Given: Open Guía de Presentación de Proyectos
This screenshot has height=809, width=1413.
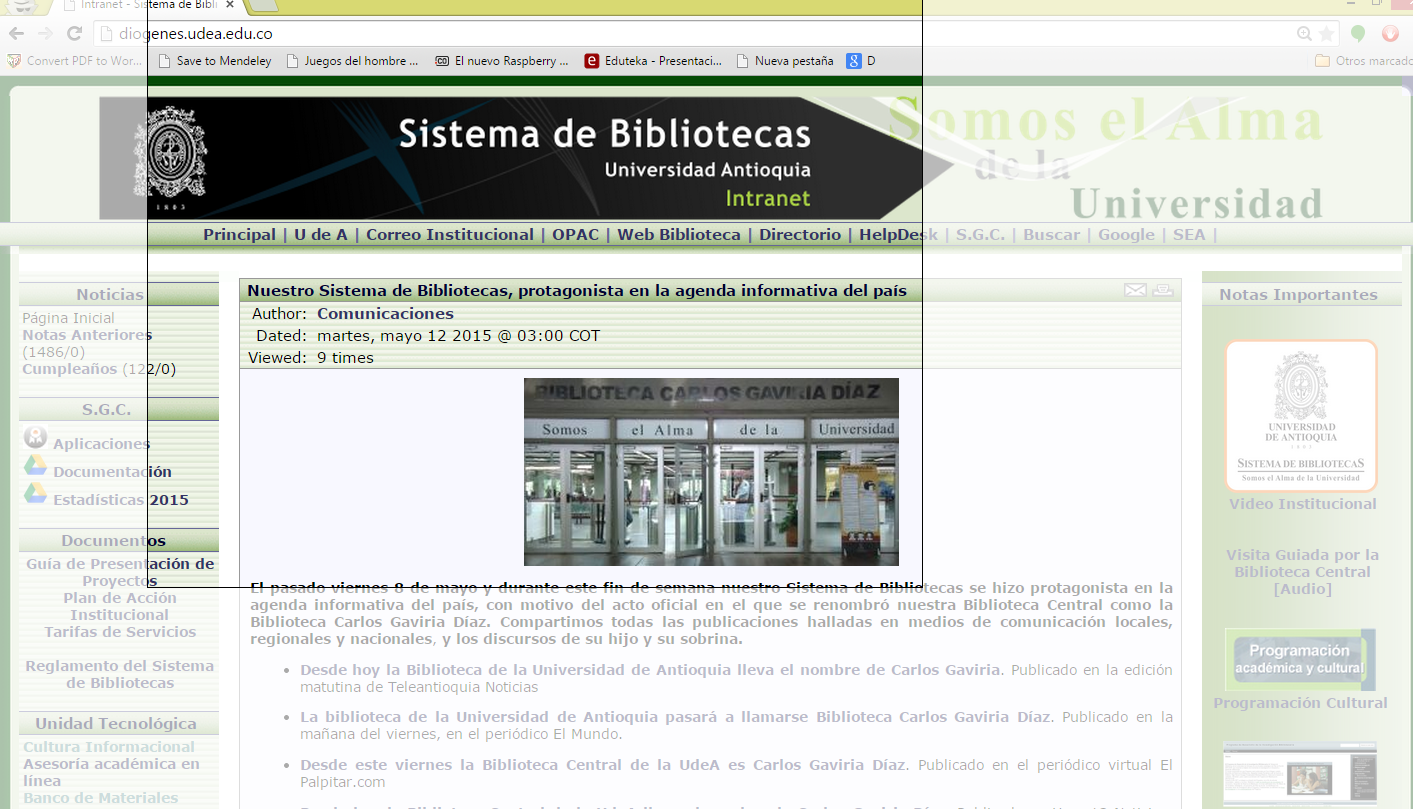Looking at the screenshot, I should (x=120, y=572).
